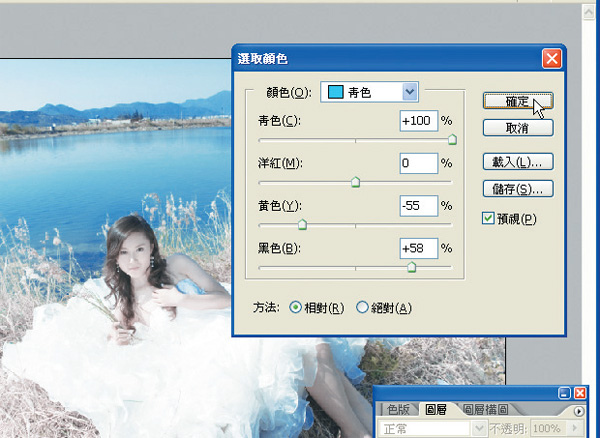Click the 青色(C) value field +100
Screen dimensions: 600x438
pyautogui.click(x=419, y=121)
